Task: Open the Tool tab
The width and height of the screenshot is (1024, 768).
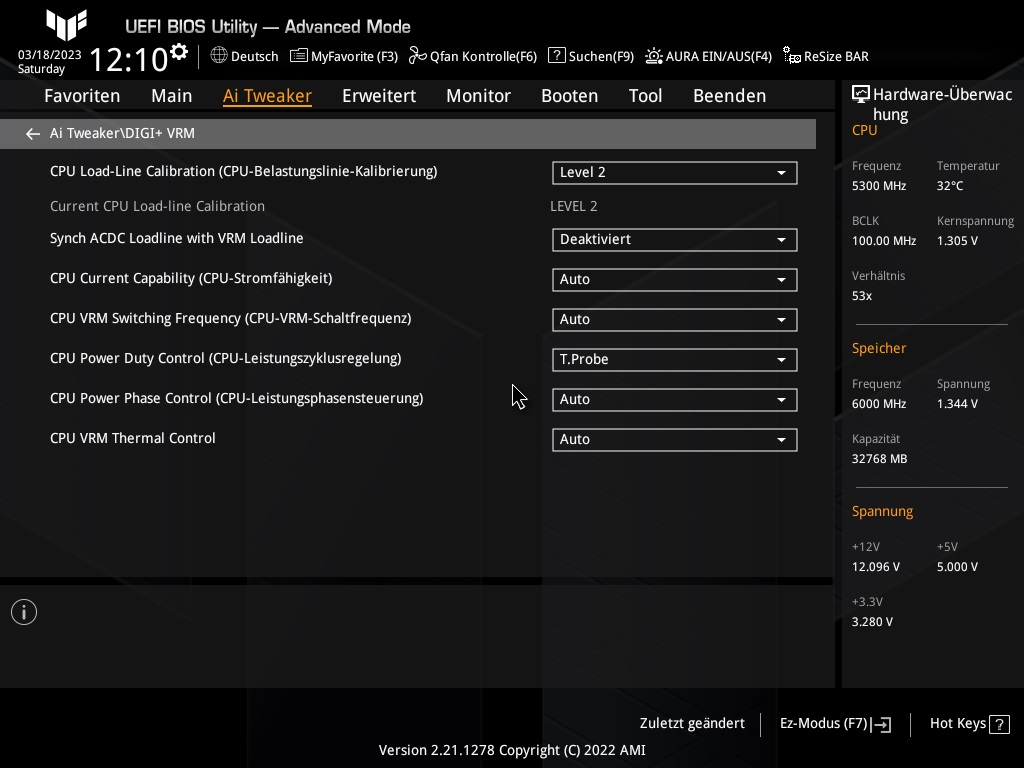Action: [x=645, y=96]
